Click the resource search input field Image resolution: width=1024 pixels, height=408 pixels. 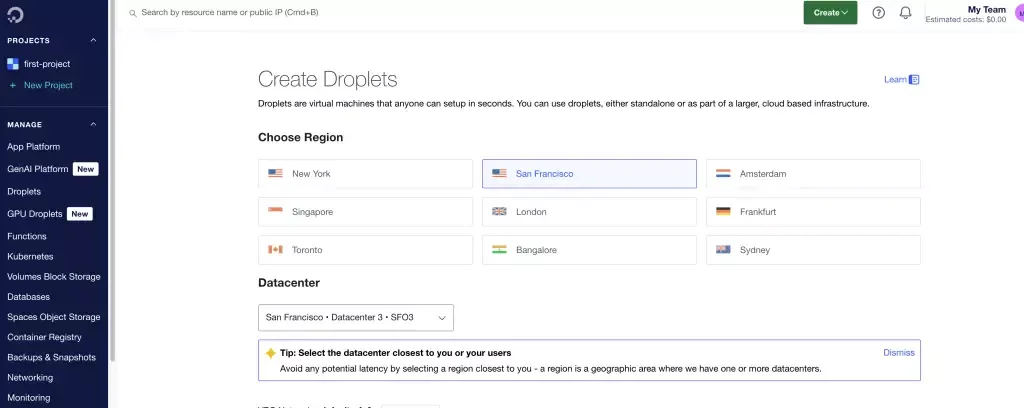[x=230, y=12]
